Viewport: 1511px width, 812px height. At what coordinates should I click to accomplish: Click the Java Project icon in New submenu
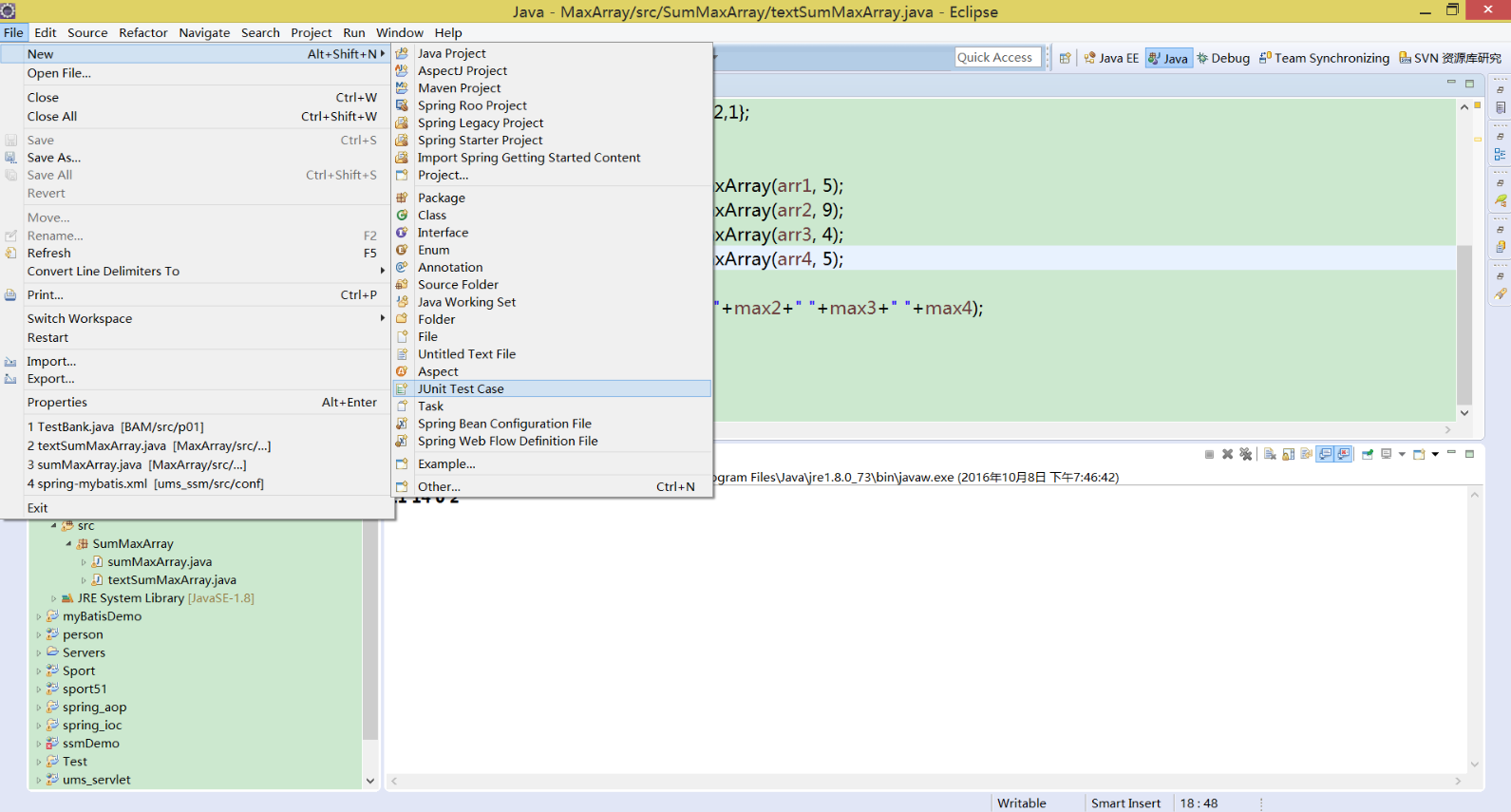[402, 53]
